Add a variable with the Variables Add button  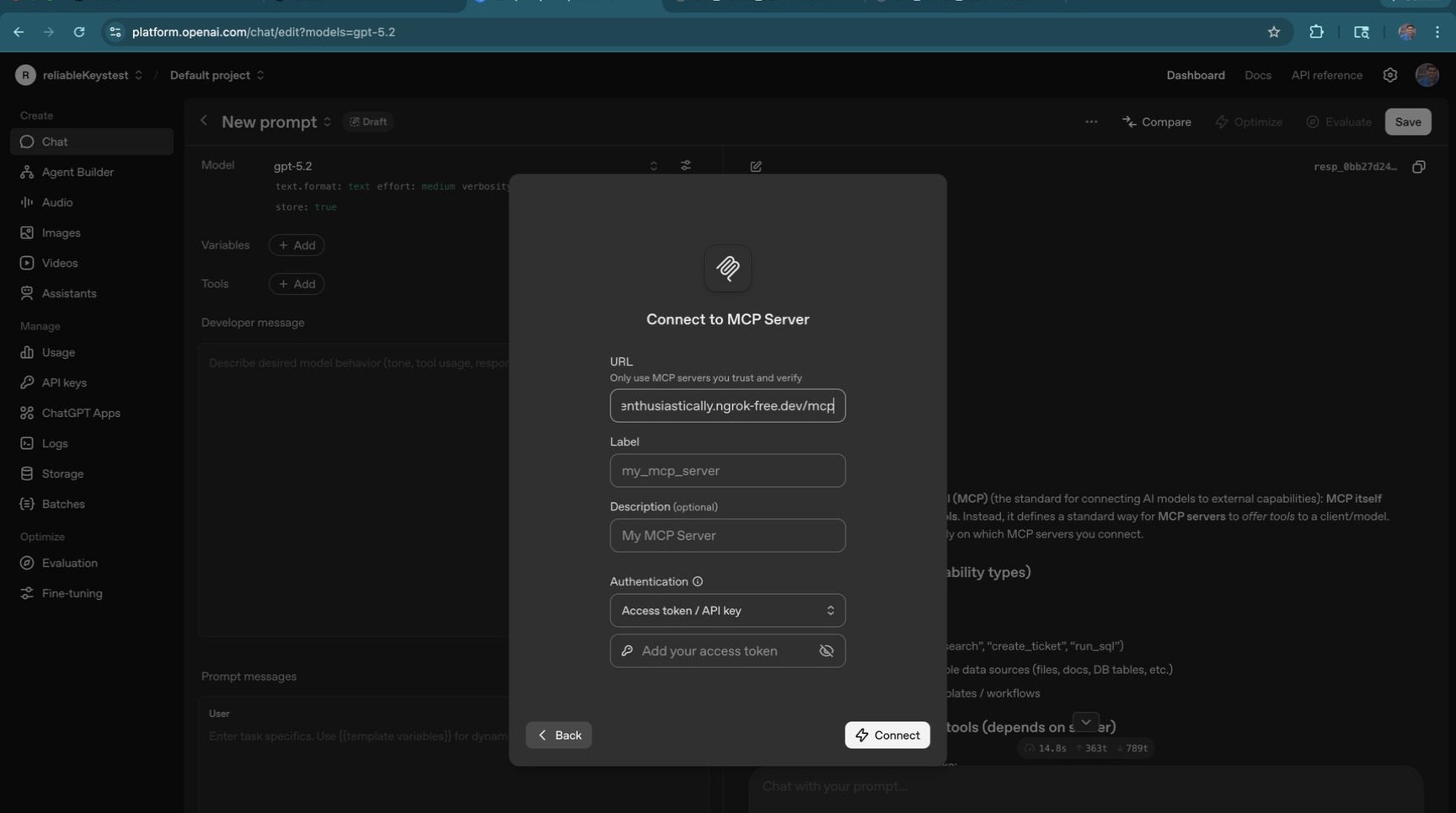297,245
